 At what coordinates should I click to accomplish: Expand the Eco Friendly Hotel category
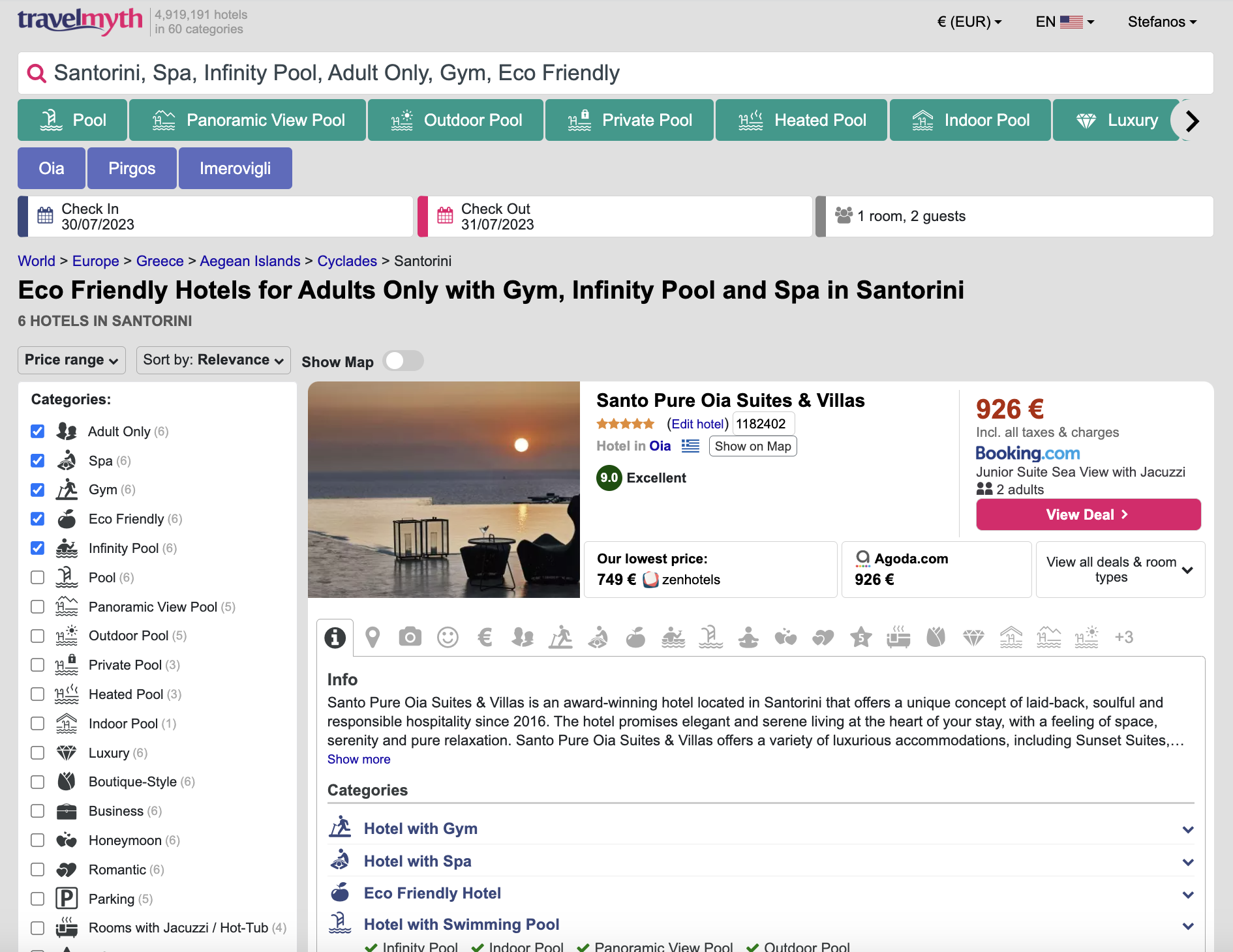761,893
